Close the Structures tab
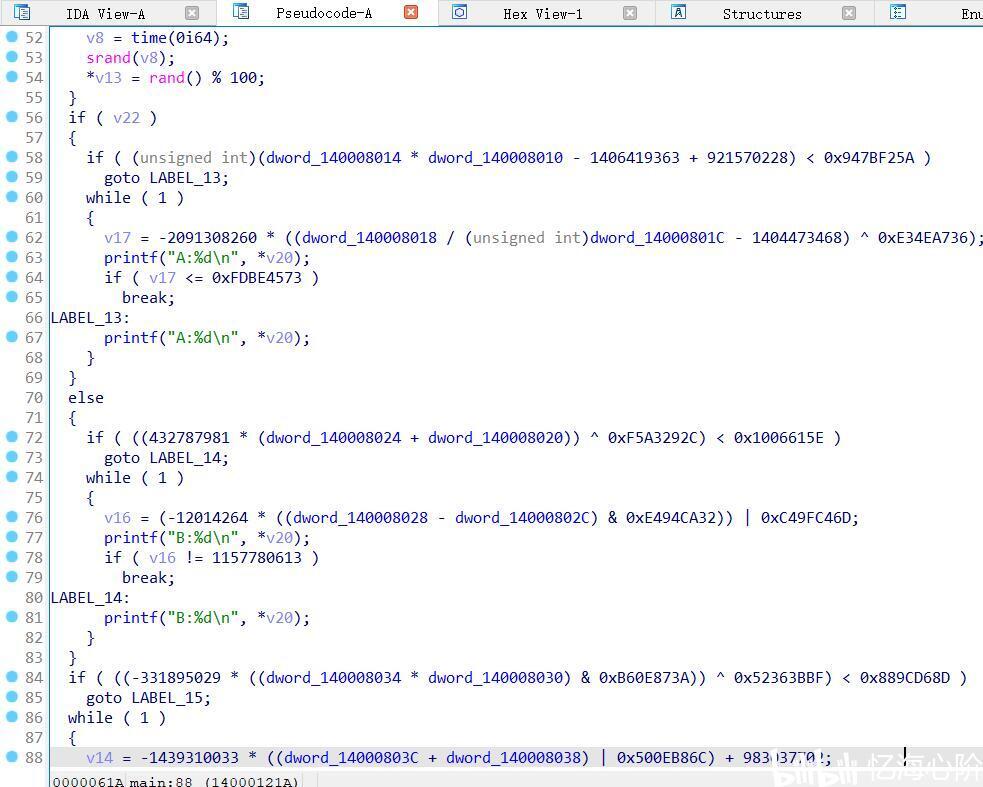 click(849, 13)
